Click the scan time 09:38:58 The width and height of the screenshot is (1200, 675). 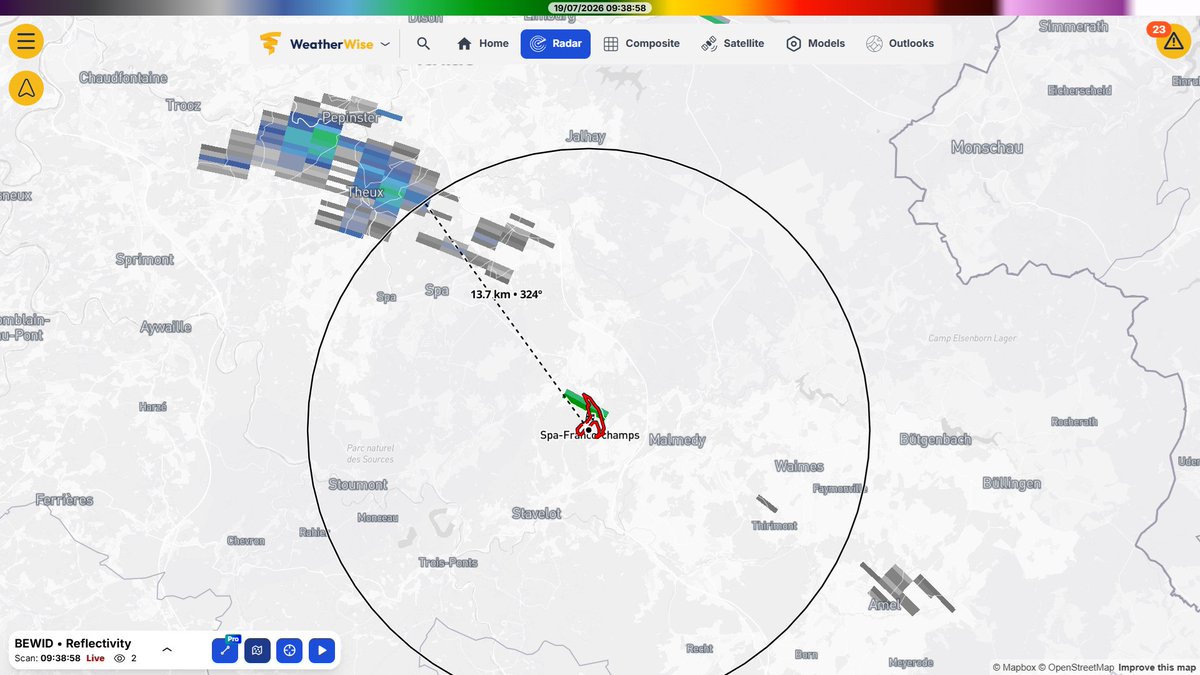[61, 659]
